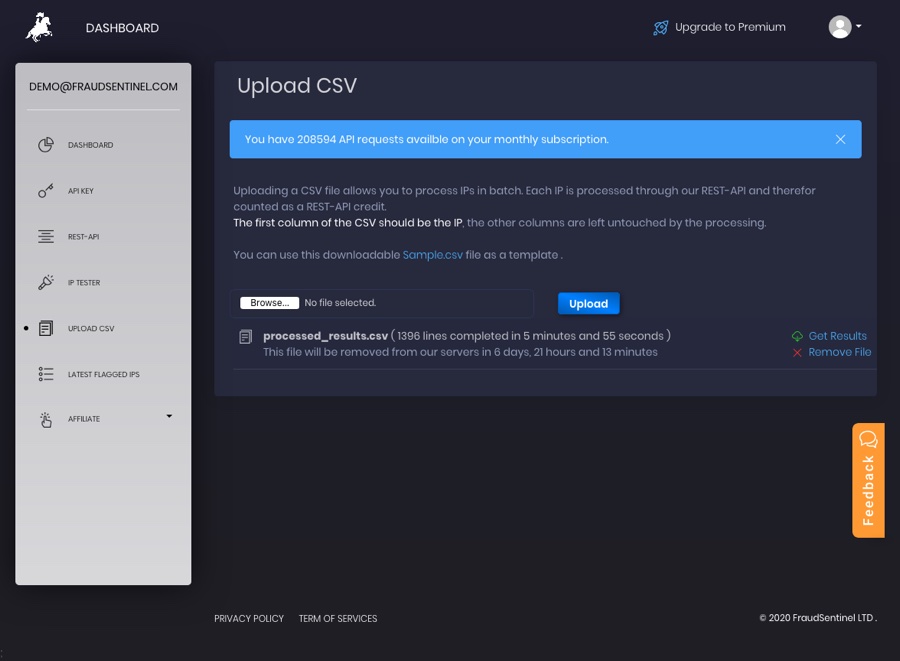
Task: Select the Upload CSV document icon
Action: (x=46, y=328)
